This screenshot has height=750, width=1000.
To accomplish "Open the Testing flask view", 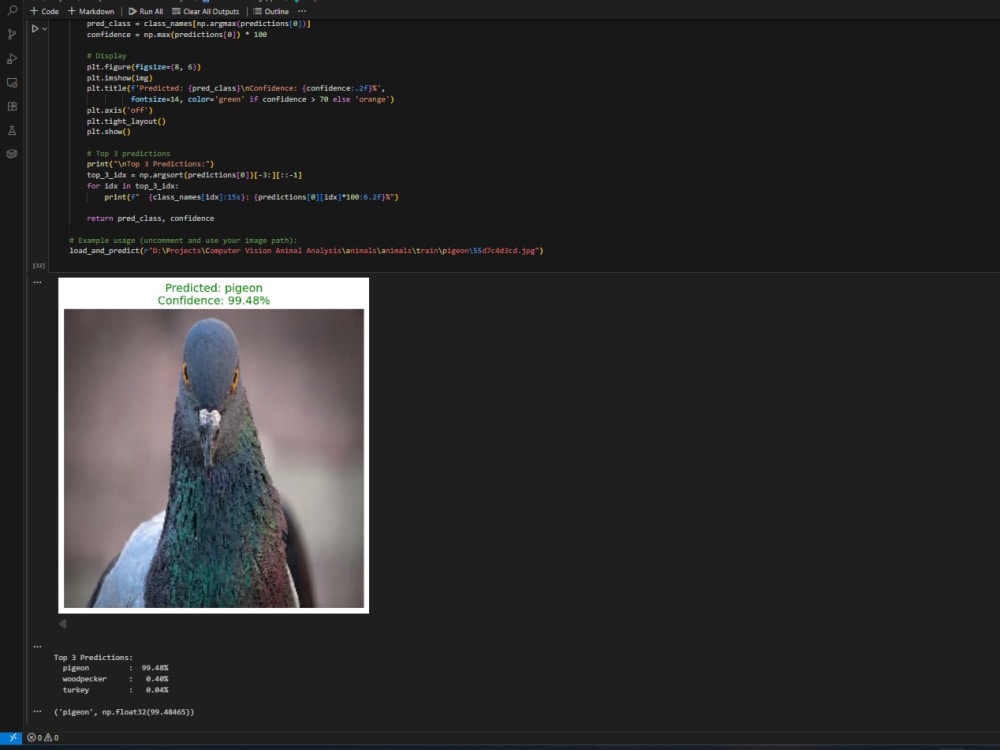I will (x=12, y=131).
